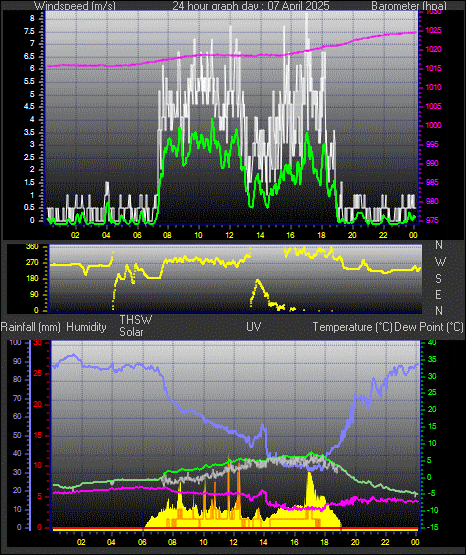Click the Barometer (hpa) axis title

click(409, 5)
